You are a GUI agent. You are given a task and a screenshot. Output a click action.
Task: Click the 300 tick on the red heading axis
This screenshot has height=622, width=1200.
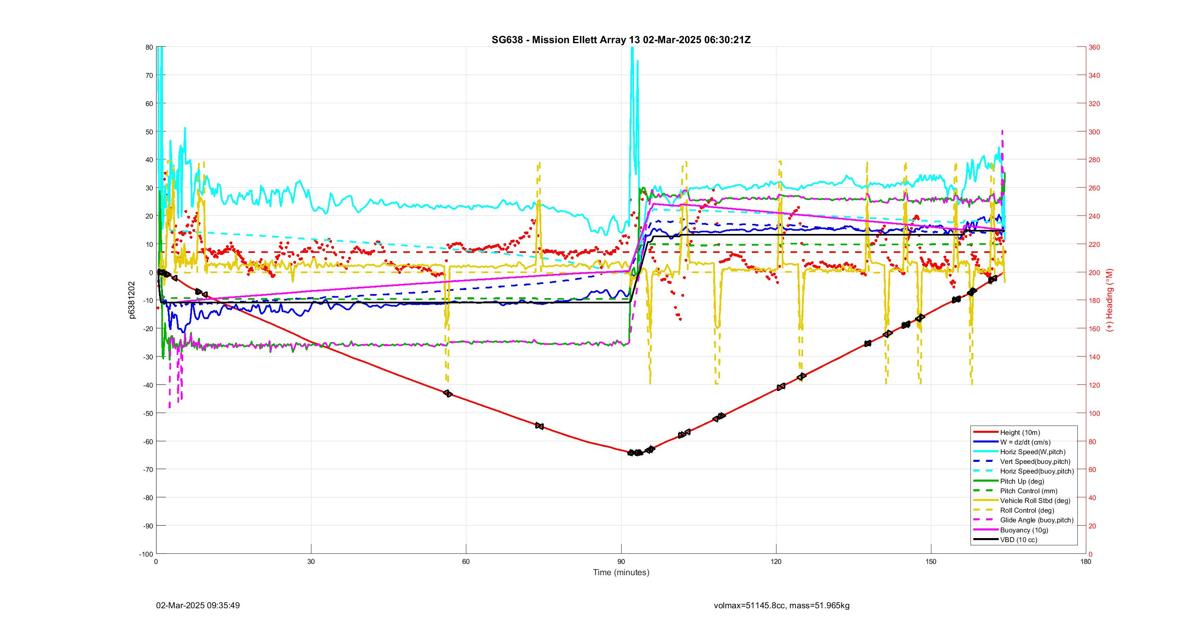tap(1095, 132)
